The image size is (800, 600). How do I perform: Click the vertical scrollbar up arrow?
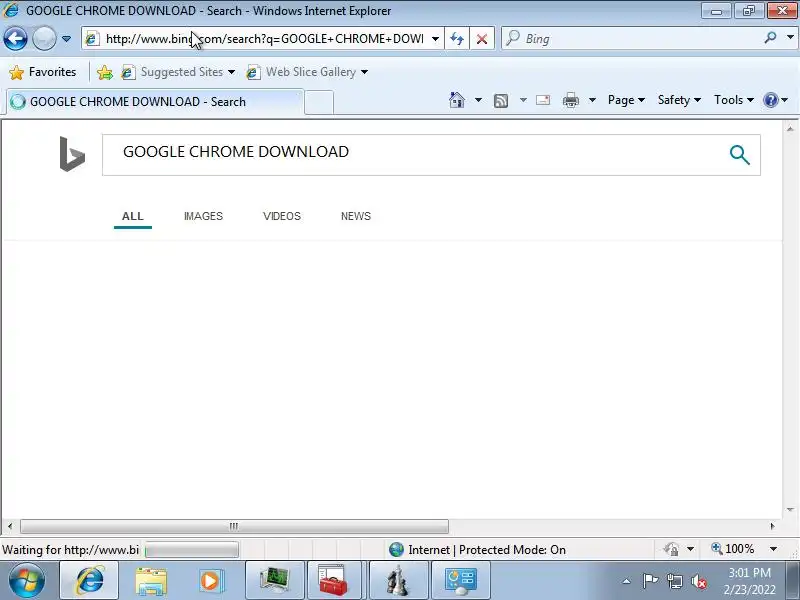coord(790,129)
